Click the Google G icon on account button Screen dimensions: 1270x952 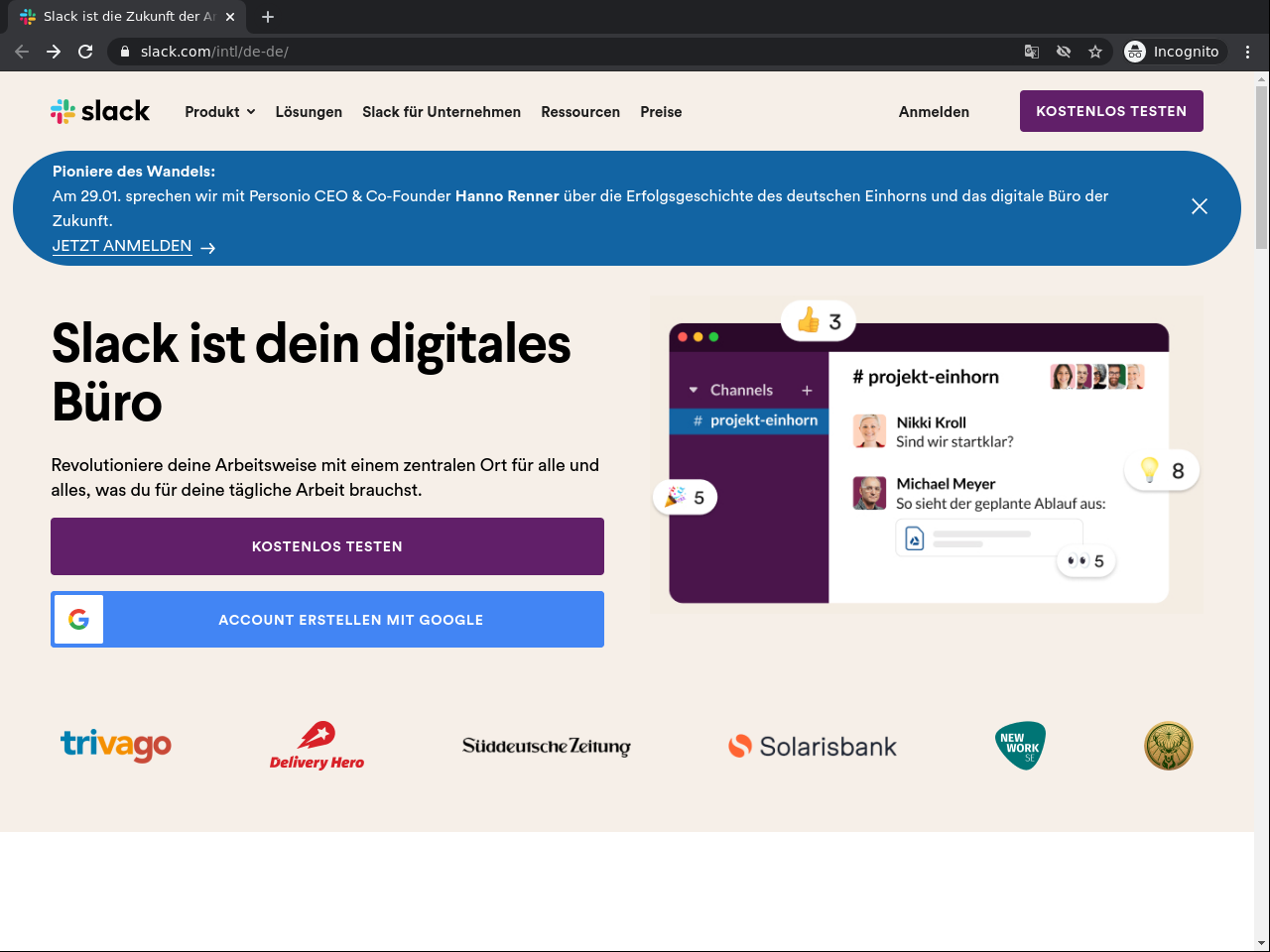point(78,620)
